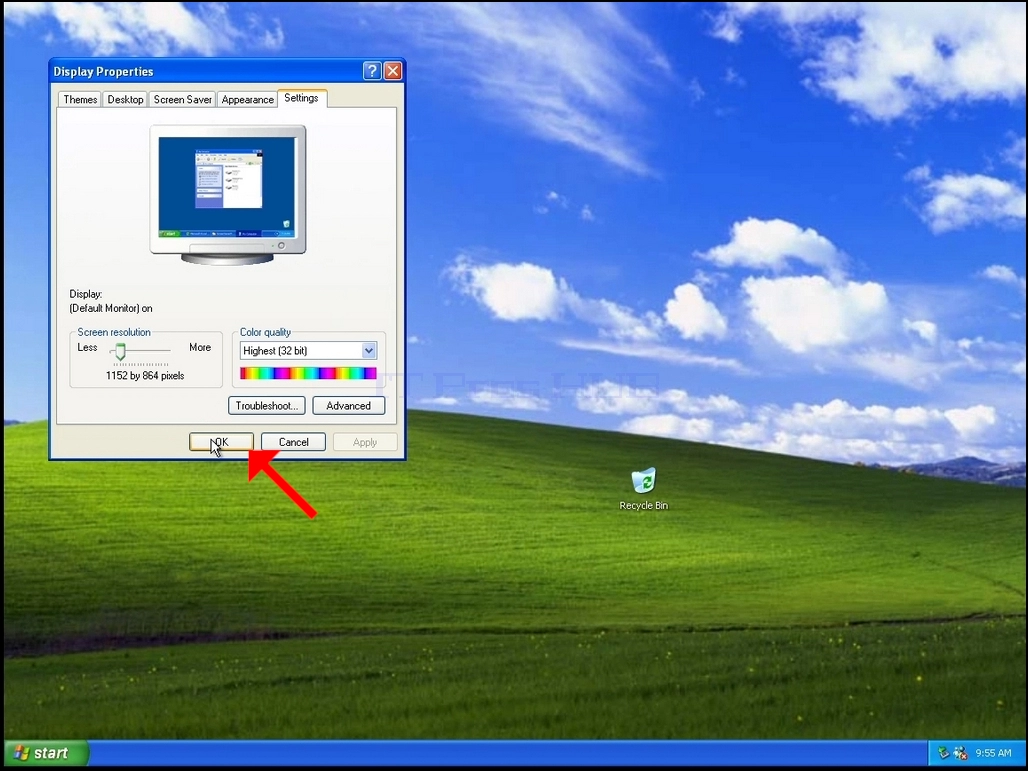
Task: Open the Appearance tab
Action: pos(247,99)
